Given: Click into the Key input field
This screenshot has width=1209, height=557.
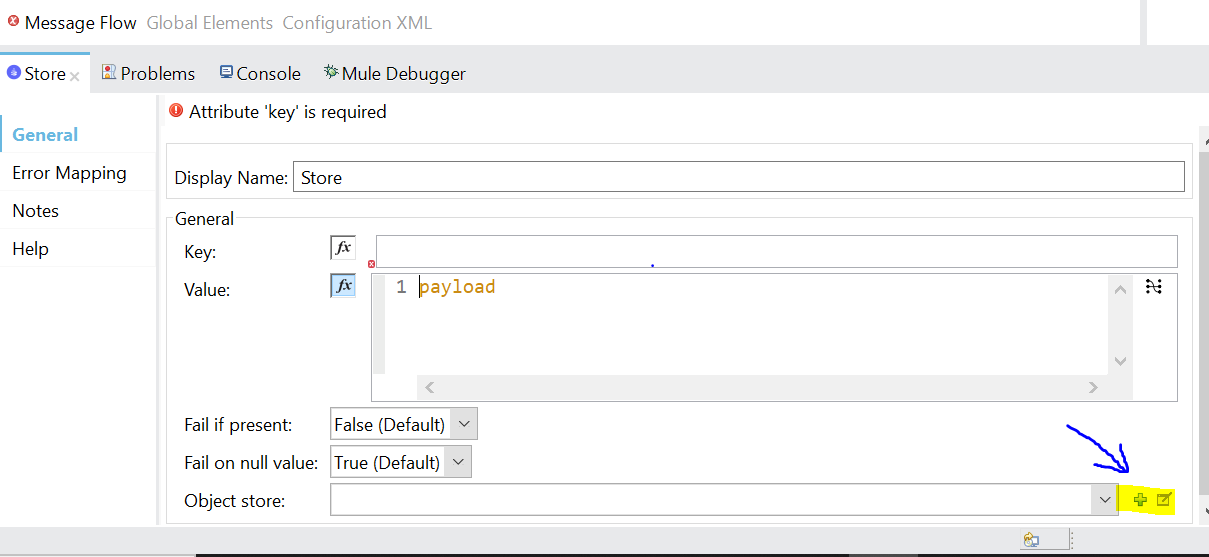Looking at the screenshot, I should (x=776, y=251).
